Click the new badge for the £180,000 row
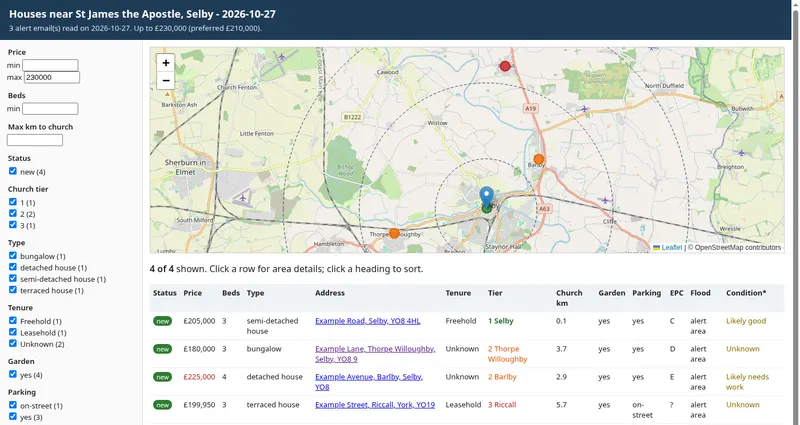800x425 pixels. (x=163, y=349)
